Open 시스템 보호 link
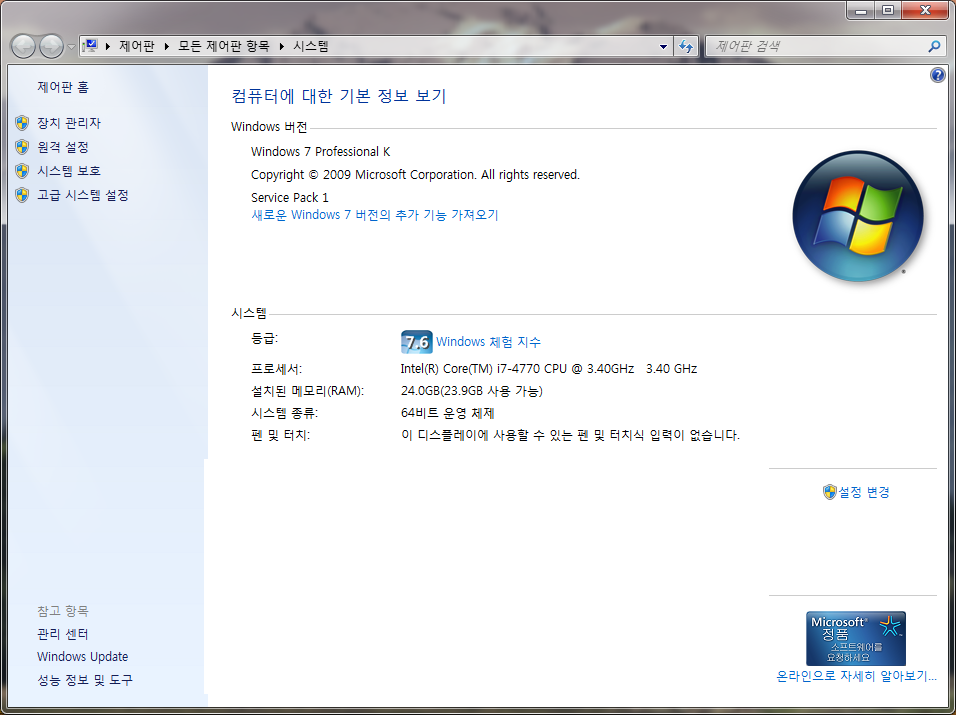The image size is (956, 715). pyautogui.click(x=69, y=171)
